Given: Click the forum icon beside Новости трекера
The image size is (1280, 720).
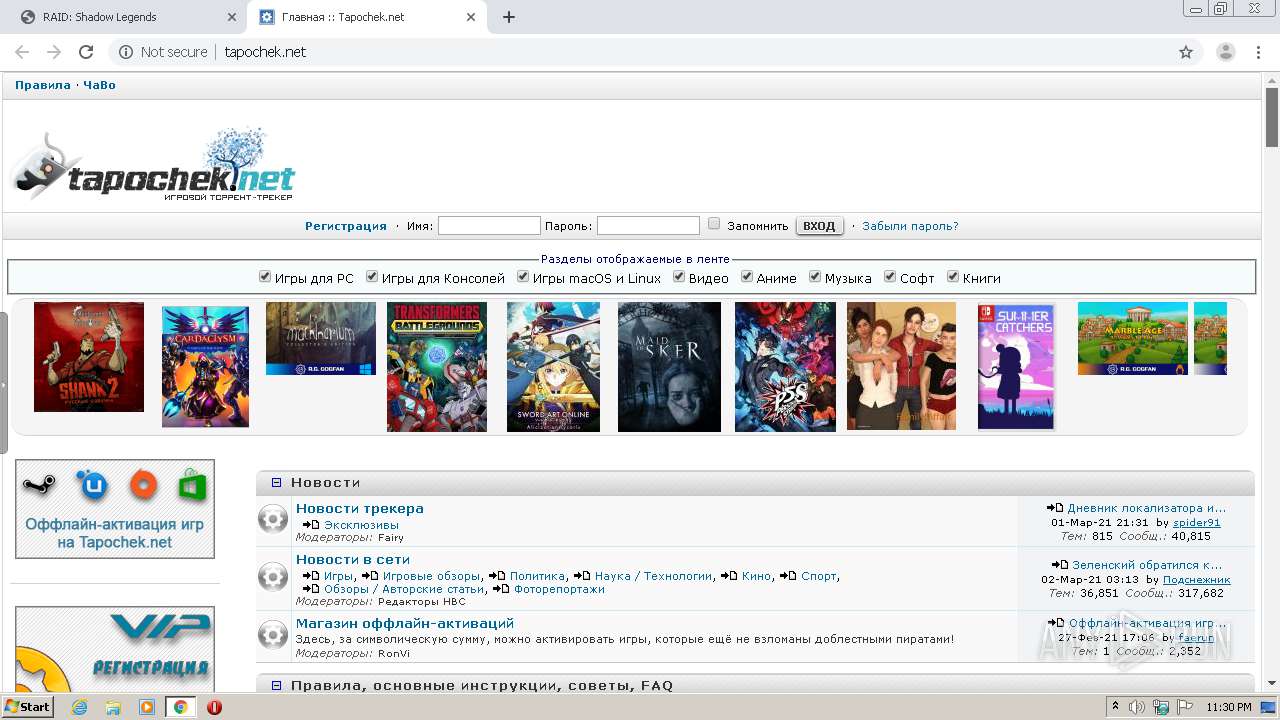Looking at the screenshot, I should point(273,518).
